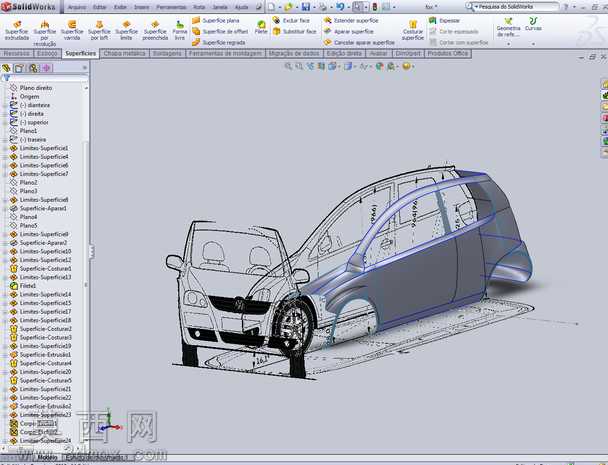Click Zoom to fit view icon
The image size is (608, 465).
click(288, 66)
